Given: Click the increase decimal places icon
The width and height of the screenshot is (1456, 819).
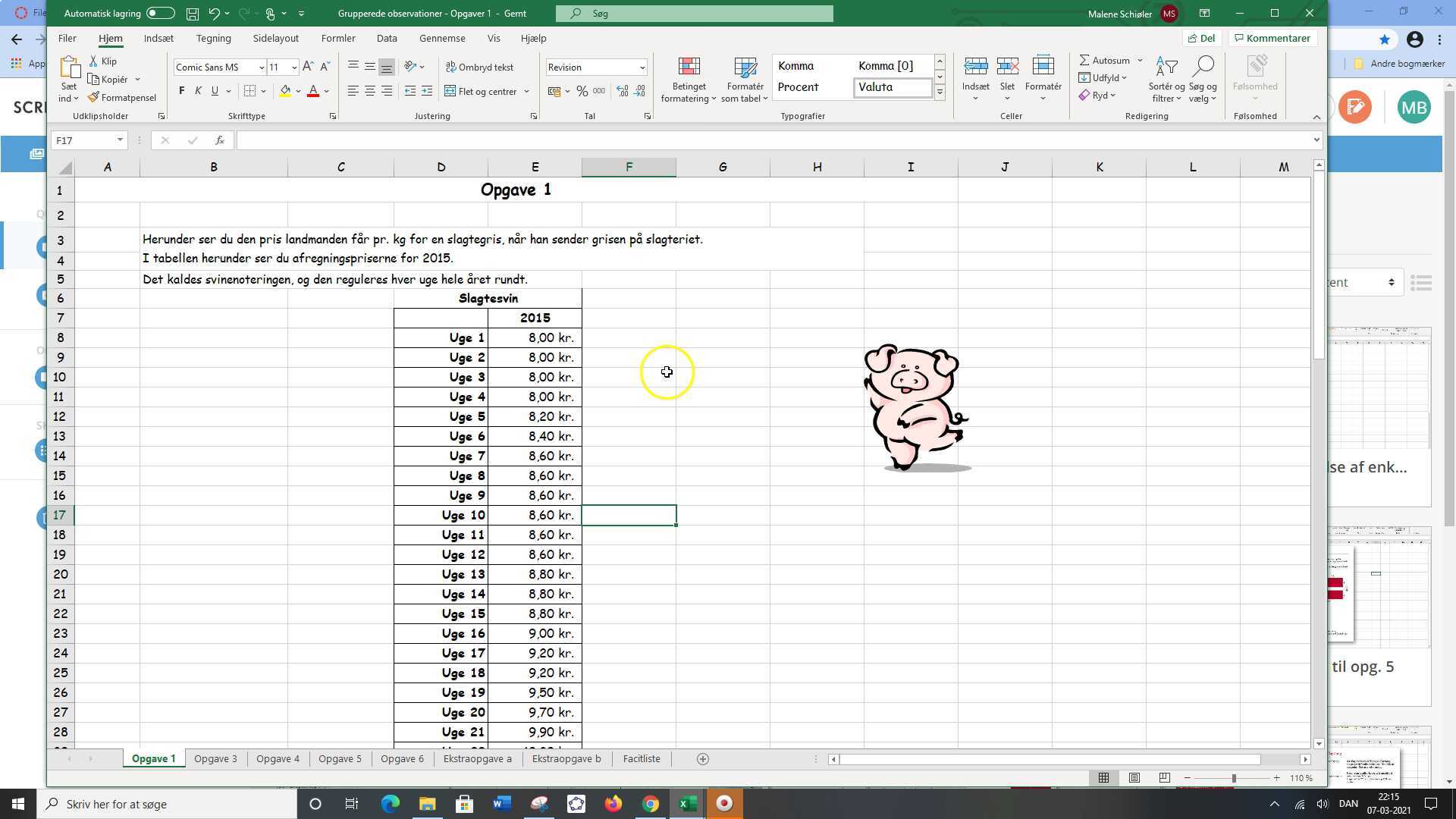Looking at the screenshot, I should click(x=623, y=91).
